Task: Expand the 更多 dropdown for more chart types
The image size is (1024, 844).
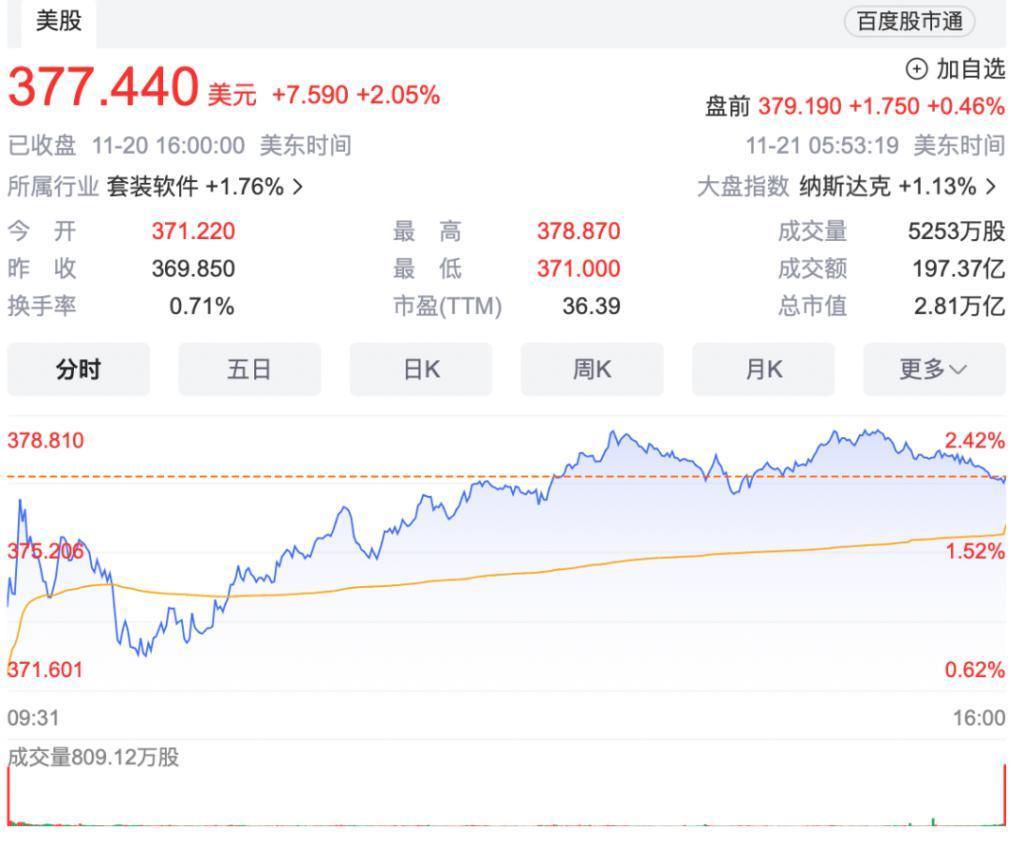Action: 933,369
